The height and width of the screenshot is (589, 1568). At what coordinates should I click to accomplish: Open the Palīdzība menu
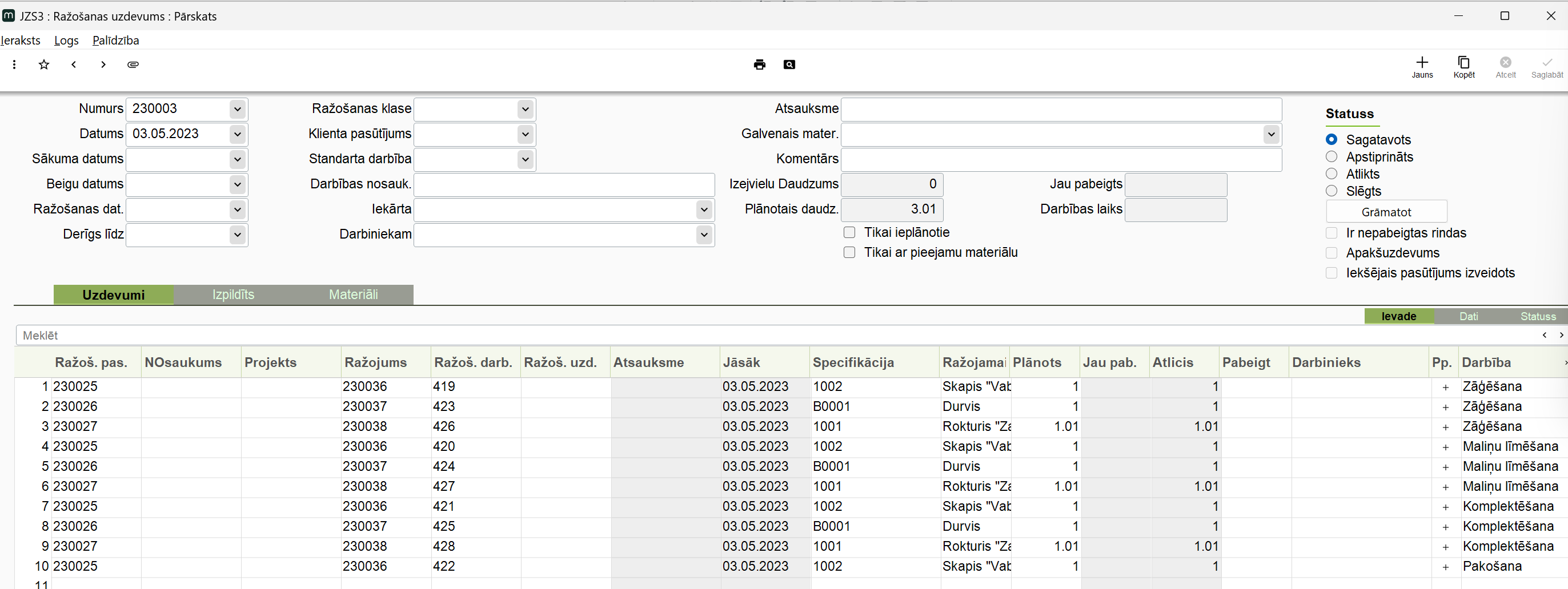coord(115,41)
